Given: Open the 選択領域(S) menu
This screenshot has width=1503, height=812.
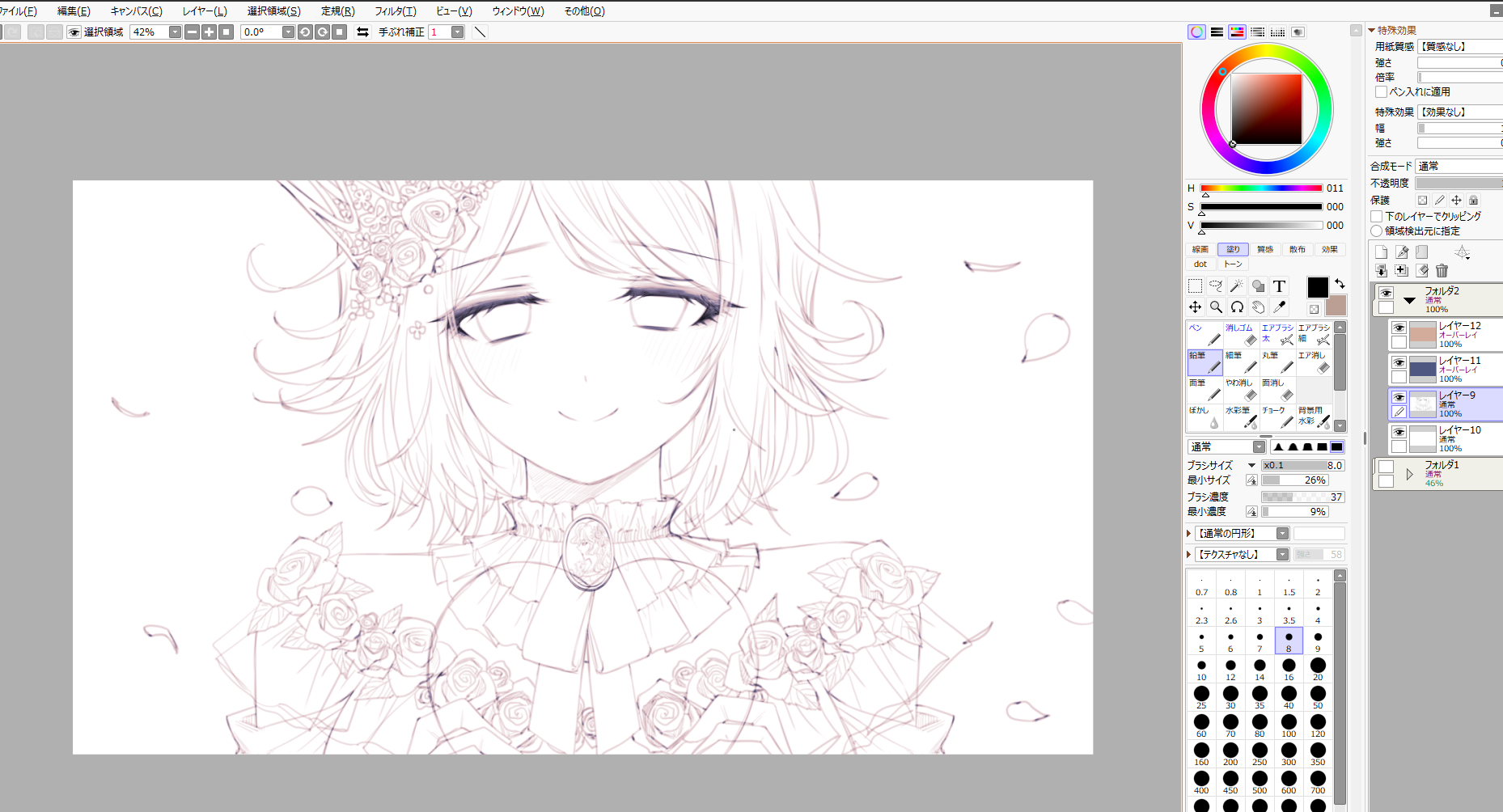Looking at the screenshot, I should pyautogui.click(x=273, y=11).
